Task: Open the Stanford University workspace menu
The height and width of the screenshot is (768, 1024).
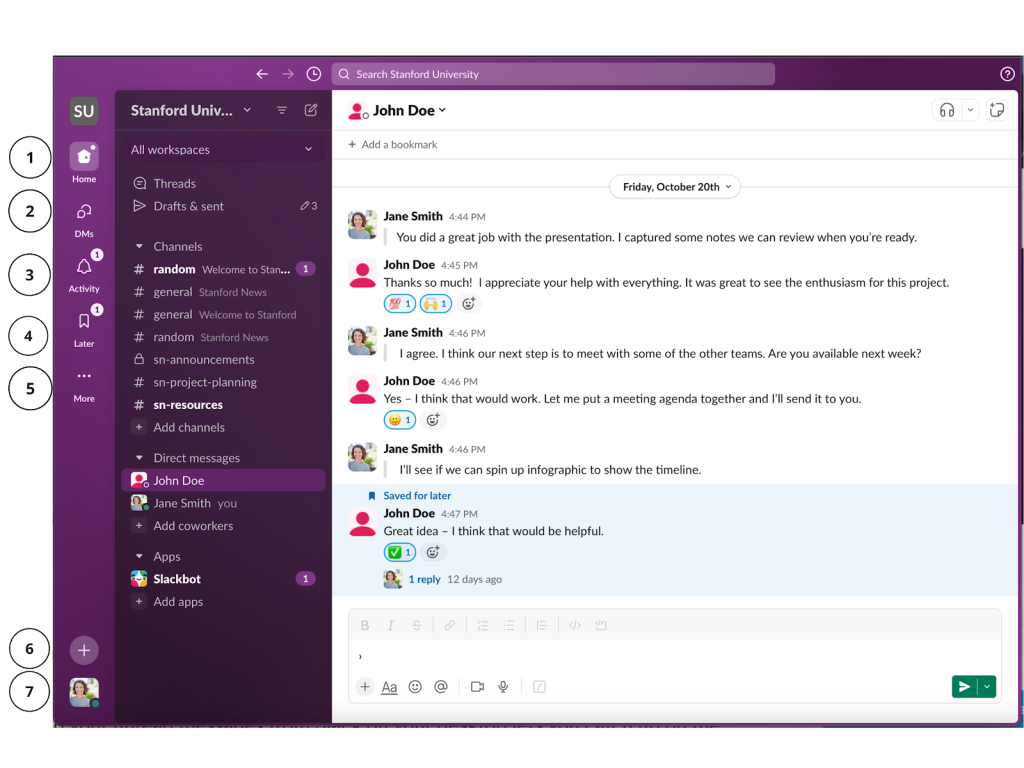Action: [186, 110]
